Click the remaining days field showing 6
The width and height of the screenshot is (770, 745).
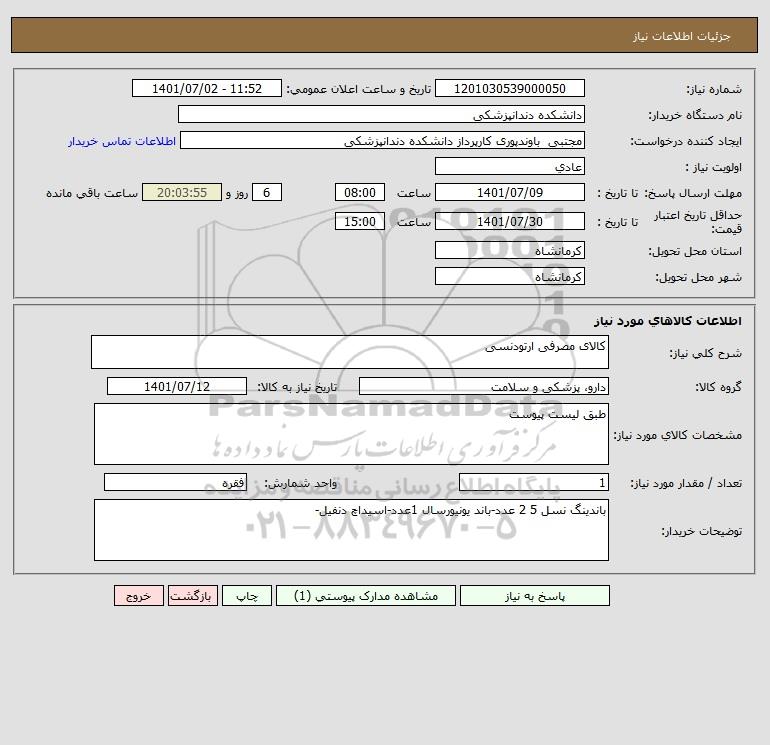pos(267,193)
